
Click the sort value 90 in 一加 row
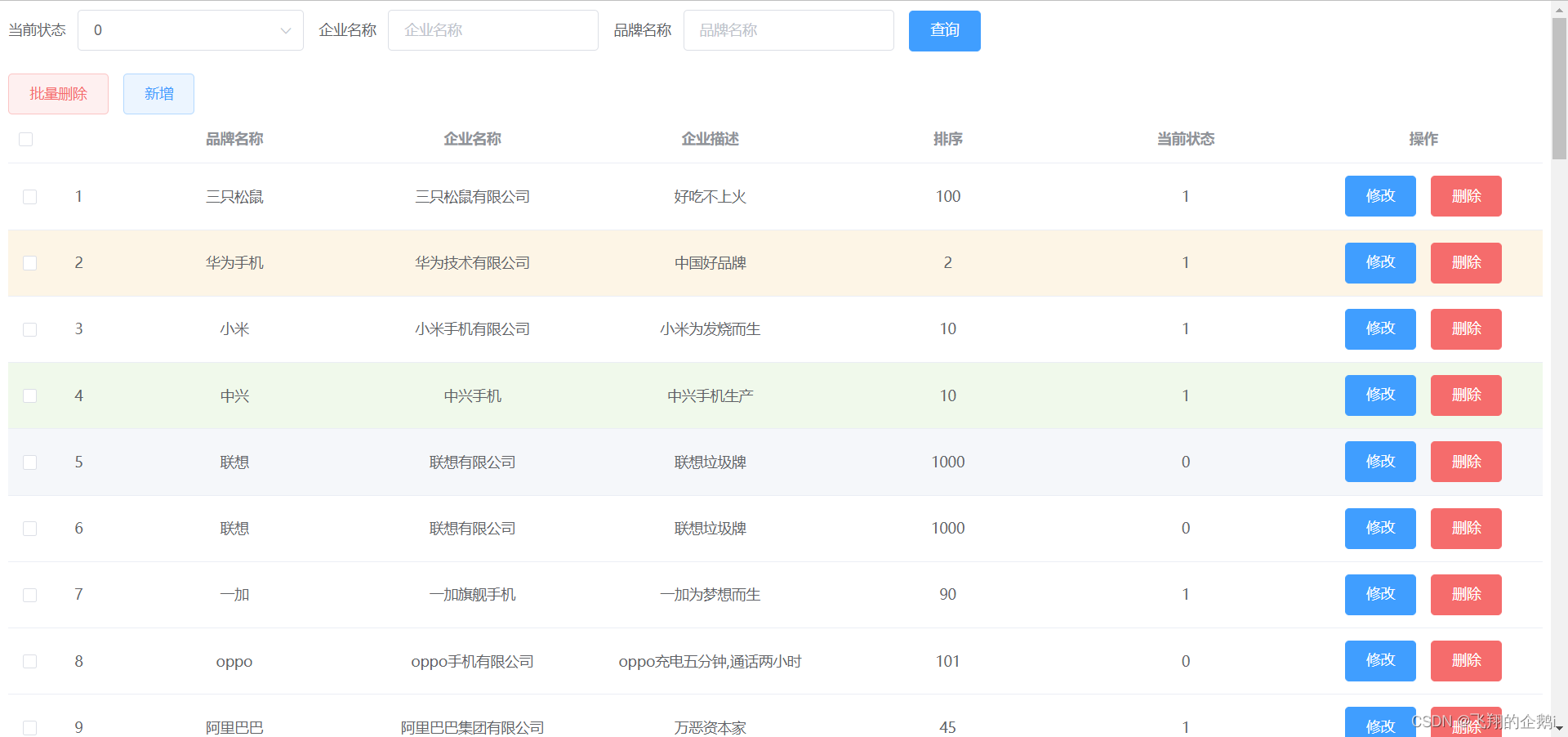(x=947, y=595)
